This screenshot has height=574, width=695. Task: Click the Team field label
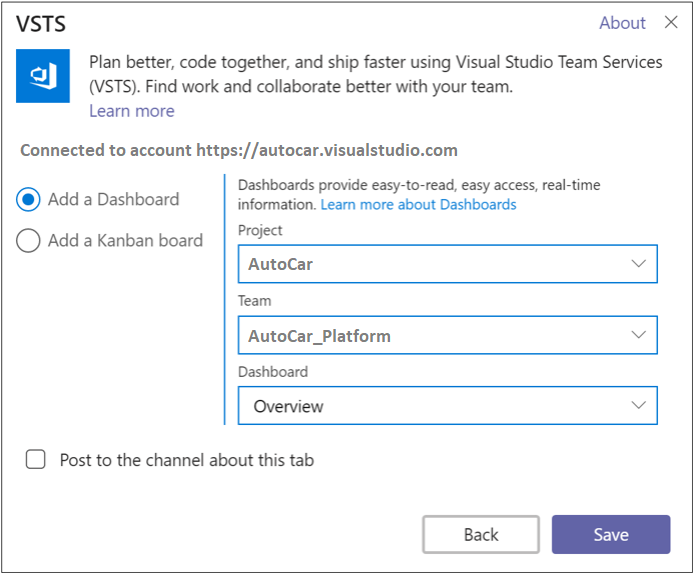coord(254,300)
